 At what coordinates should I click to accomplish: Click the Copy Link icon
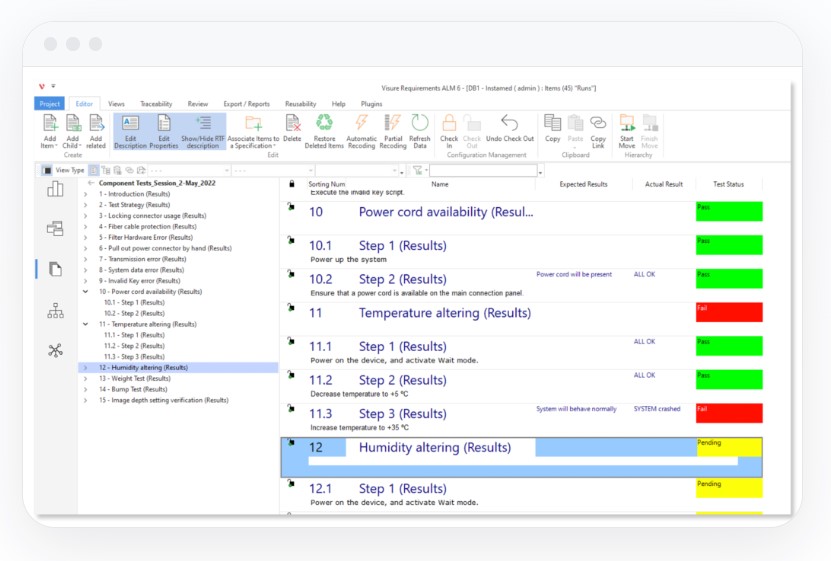click(598, 123)
